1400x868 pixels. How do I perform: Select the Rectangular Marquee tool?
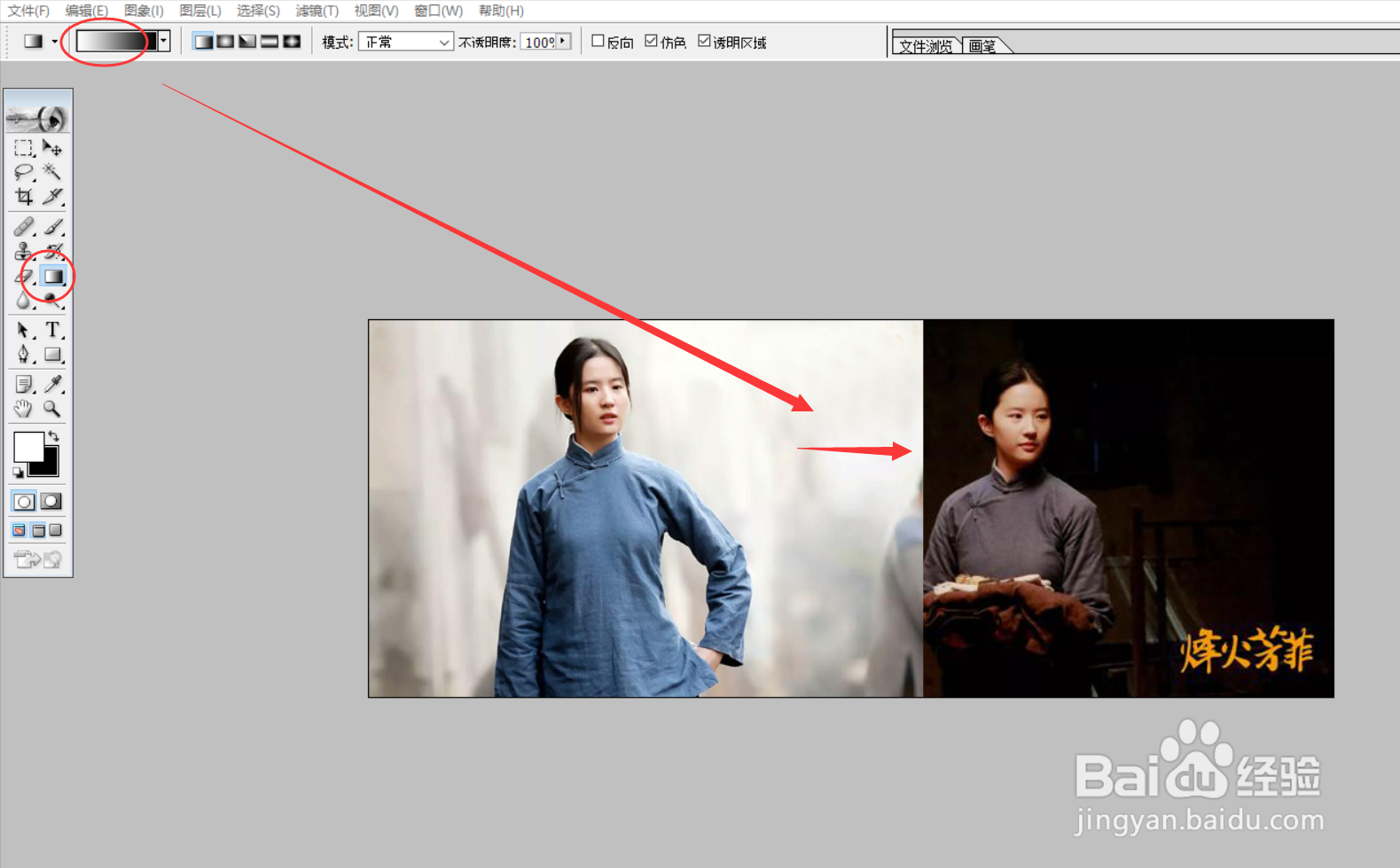24,148
